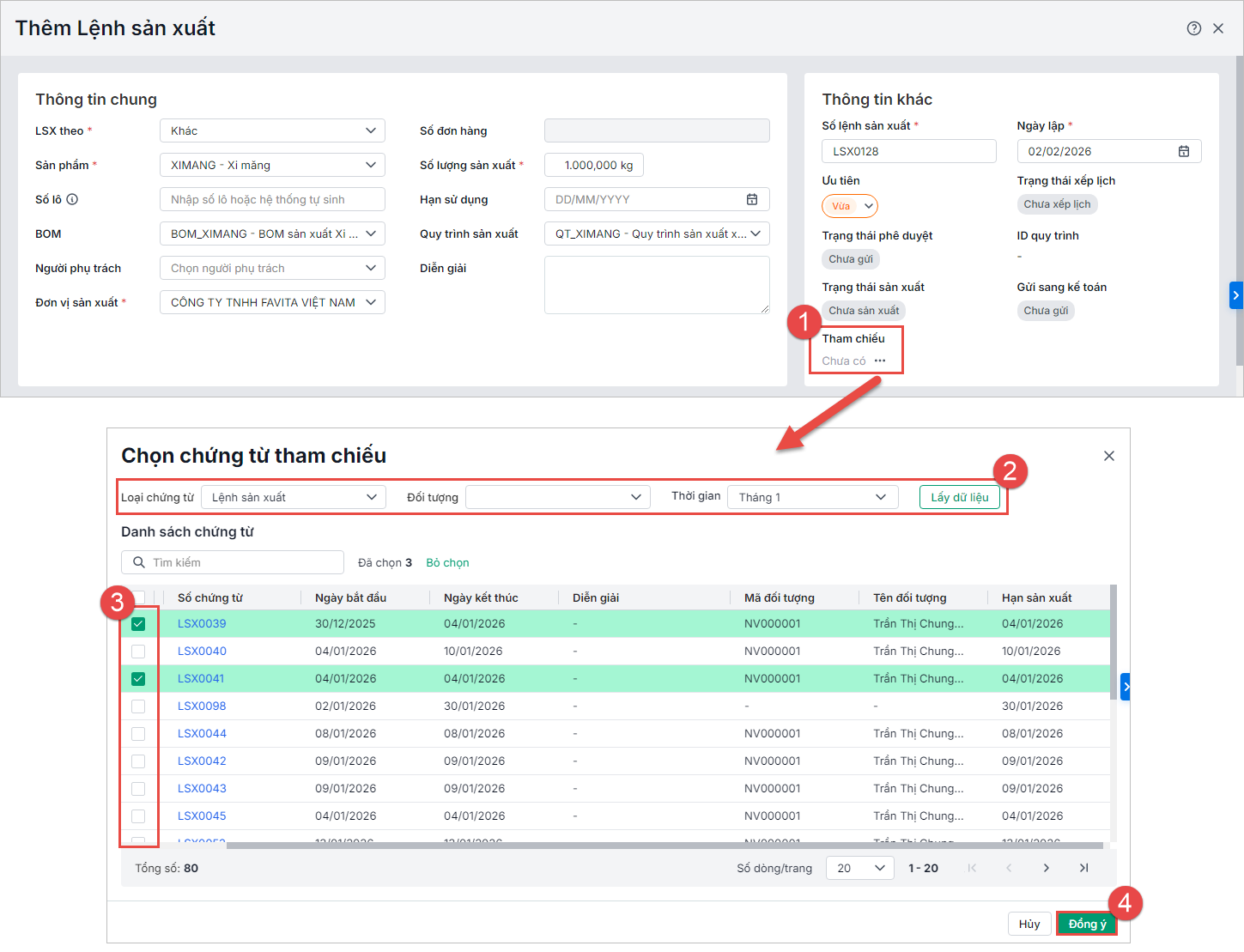Sort by Số chứng từ column header

click(x=210, y=597)
